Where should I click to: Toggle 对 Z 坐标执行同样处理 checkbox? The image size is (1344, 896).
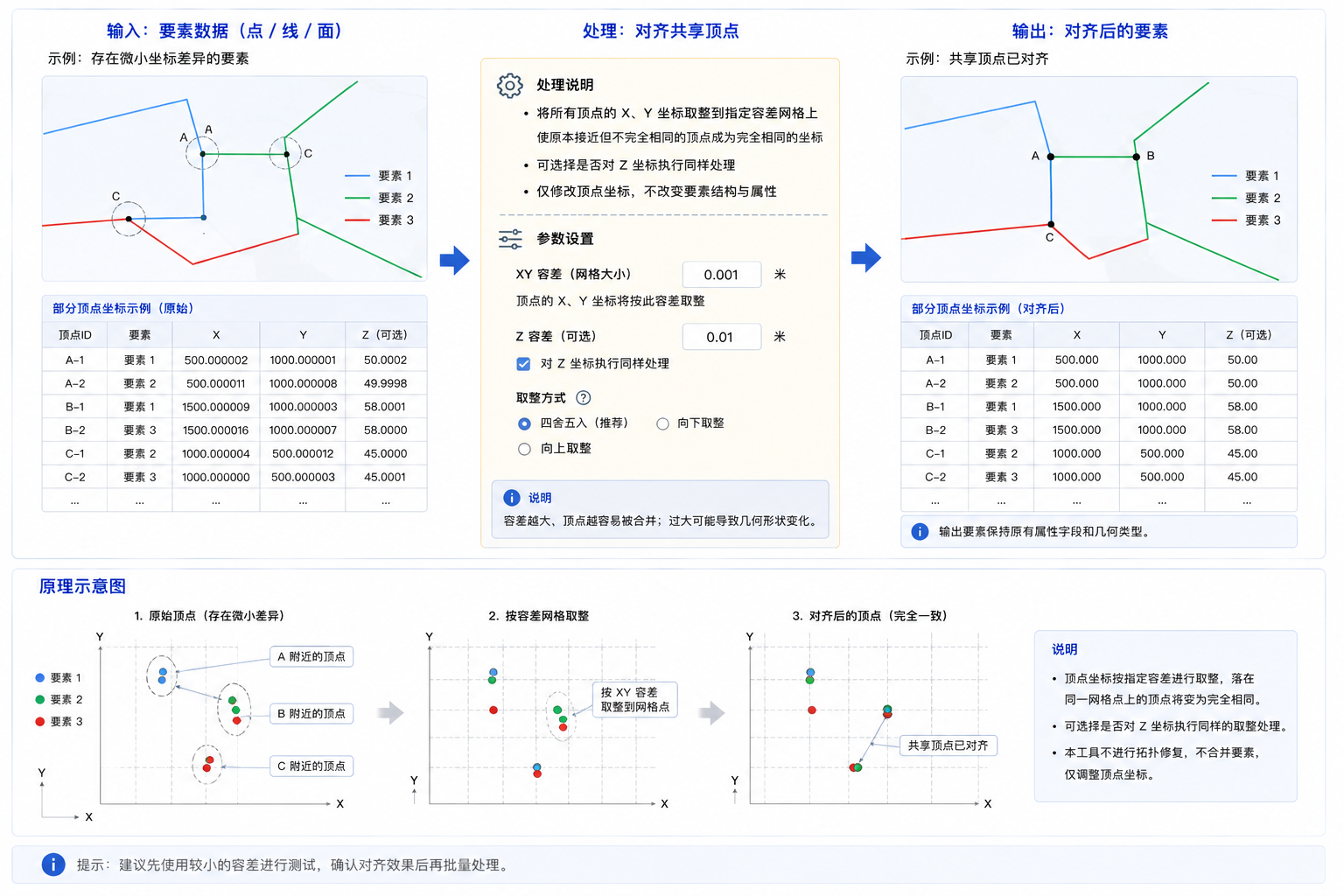[523, 364]
